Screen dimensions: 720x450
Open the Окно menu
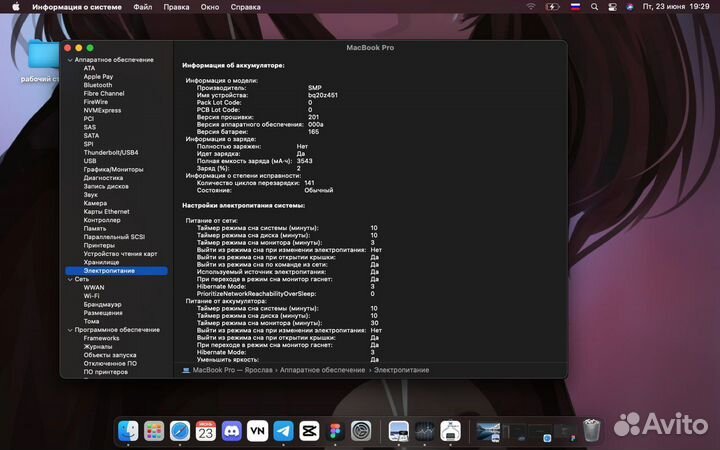[210, 7]
